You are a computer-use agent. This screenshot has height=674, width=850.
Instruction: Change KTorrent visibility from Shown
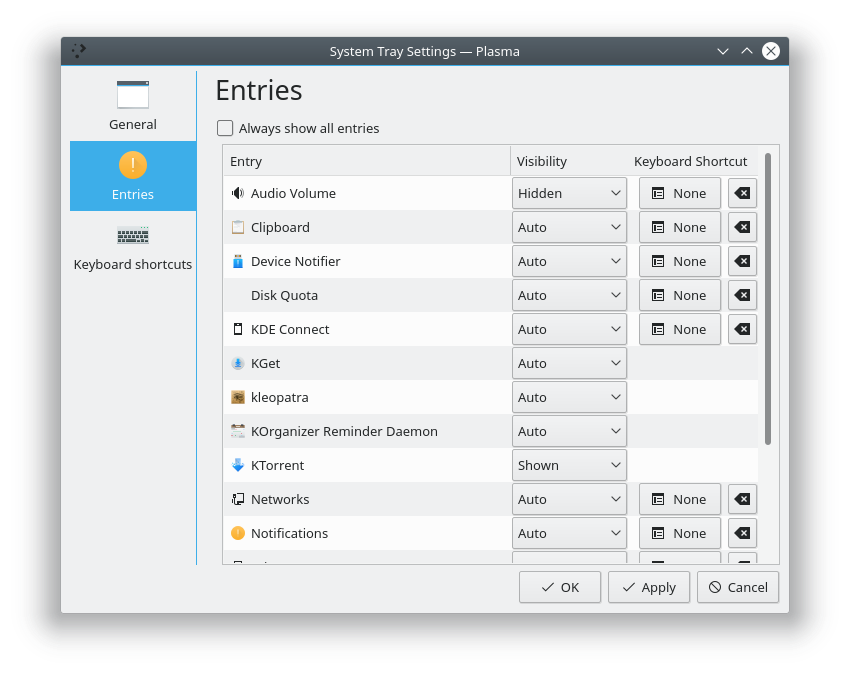pos(569,465)
